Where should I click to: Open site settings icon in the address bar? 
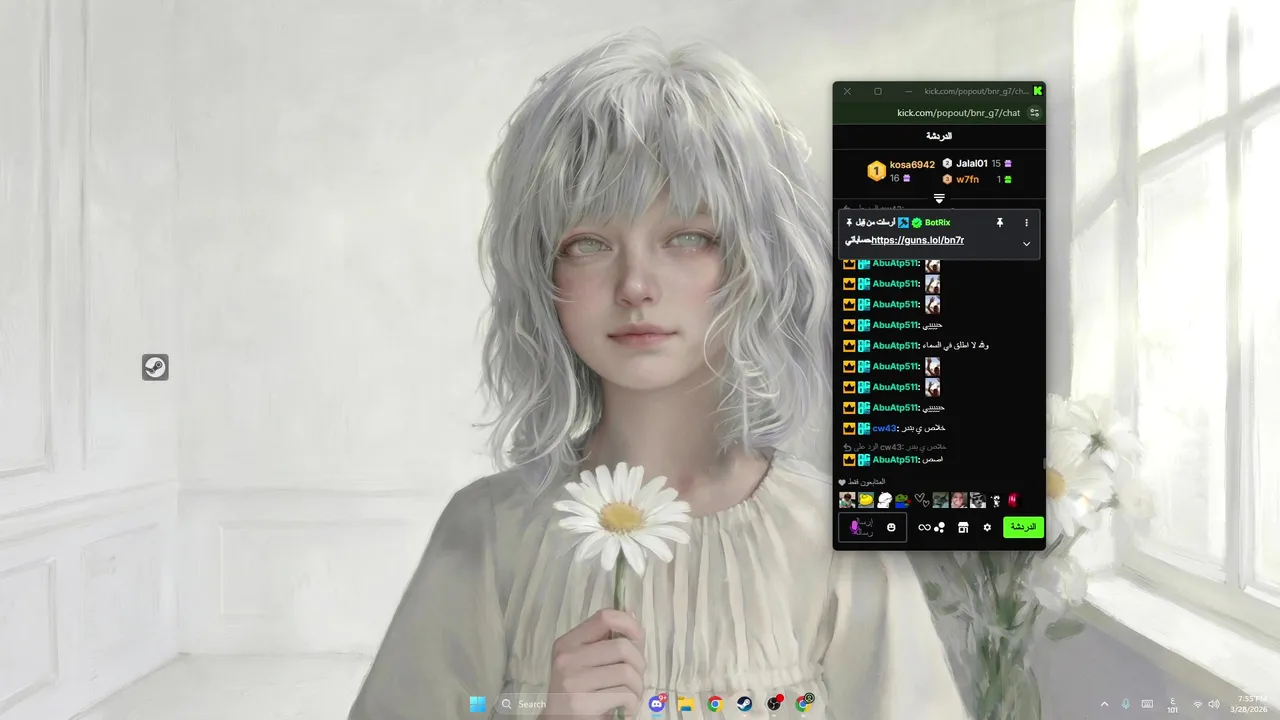tap(1035, 113)
